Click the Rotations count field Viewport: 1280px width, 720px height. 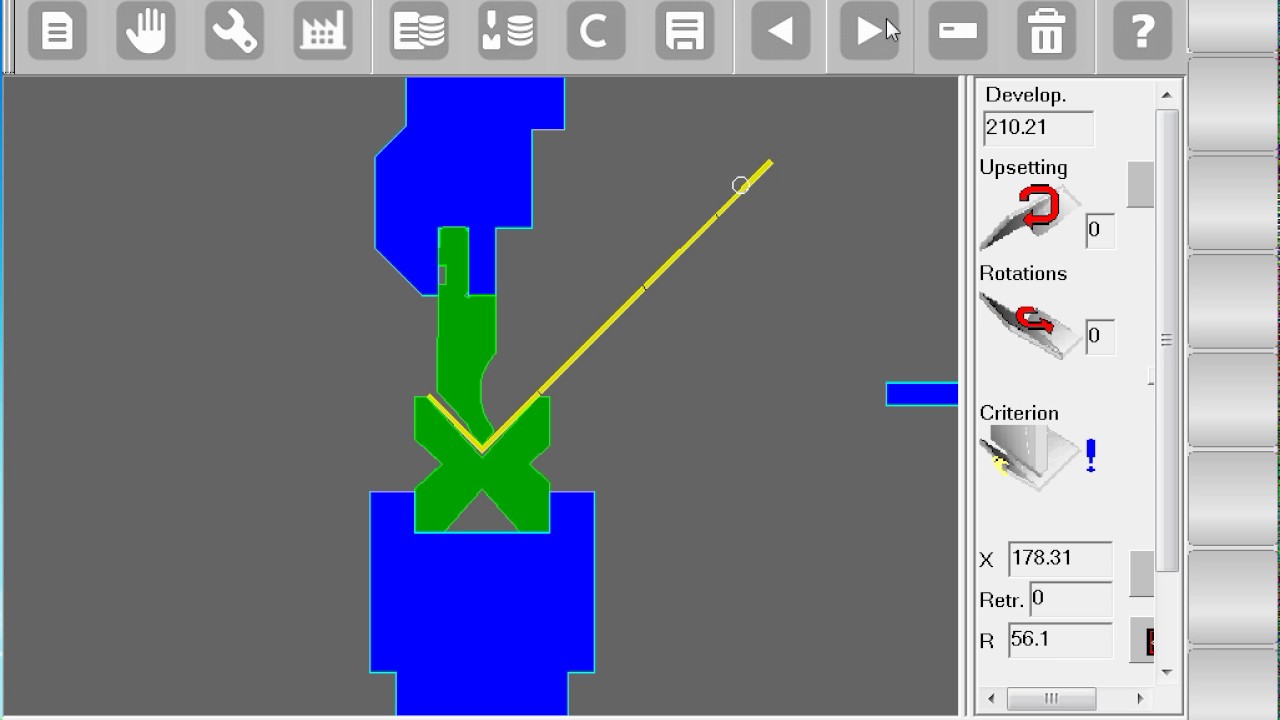(x=1100, y=336)
